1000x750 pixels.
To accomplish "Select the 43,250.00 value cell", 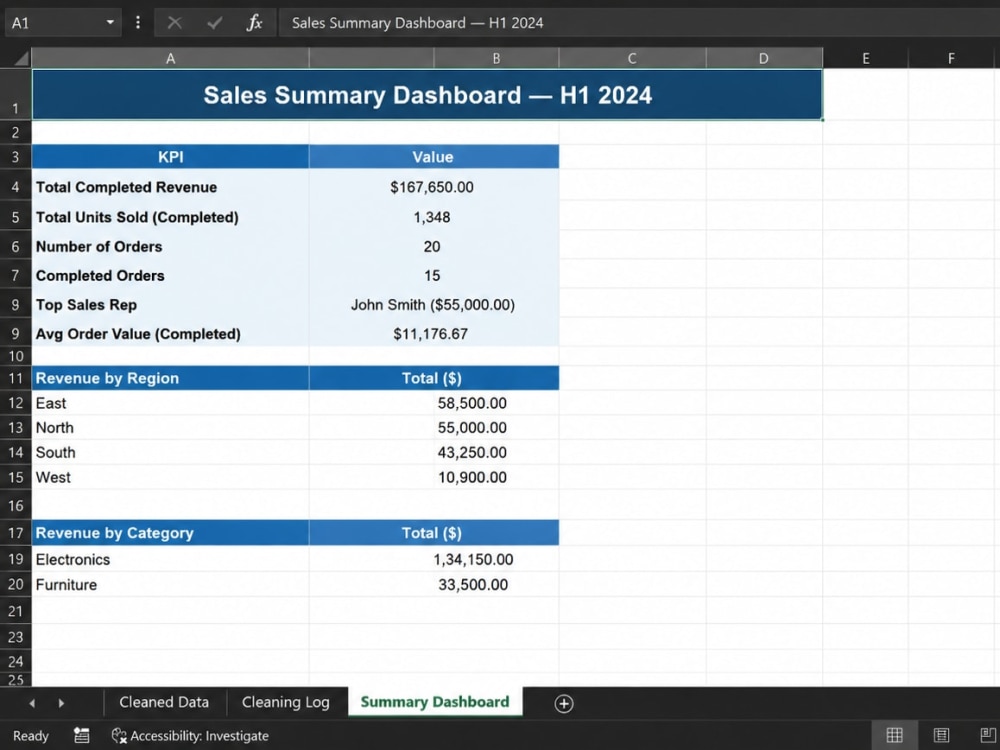I will 434,453.
